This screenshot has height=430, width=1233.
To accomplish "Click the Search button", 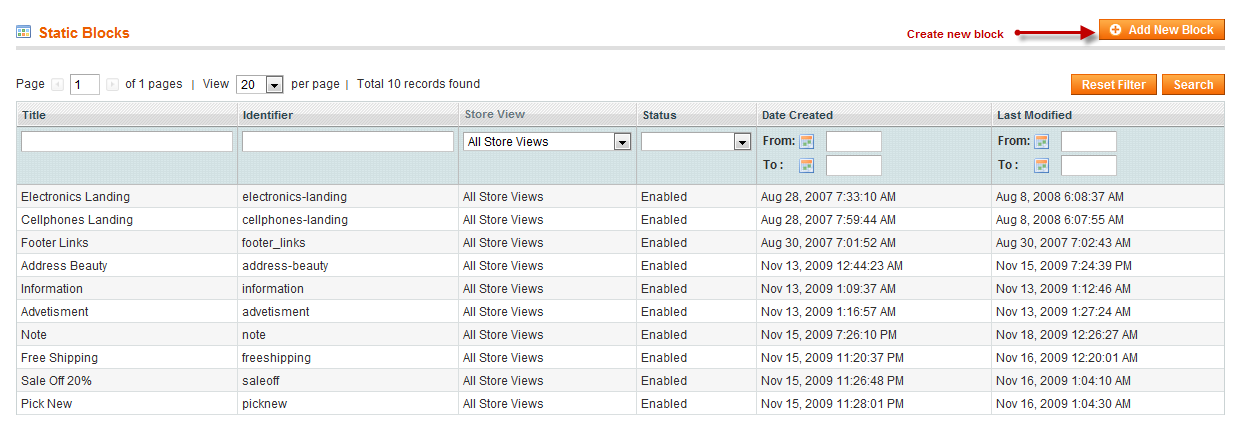I will tap(1193, 85).
